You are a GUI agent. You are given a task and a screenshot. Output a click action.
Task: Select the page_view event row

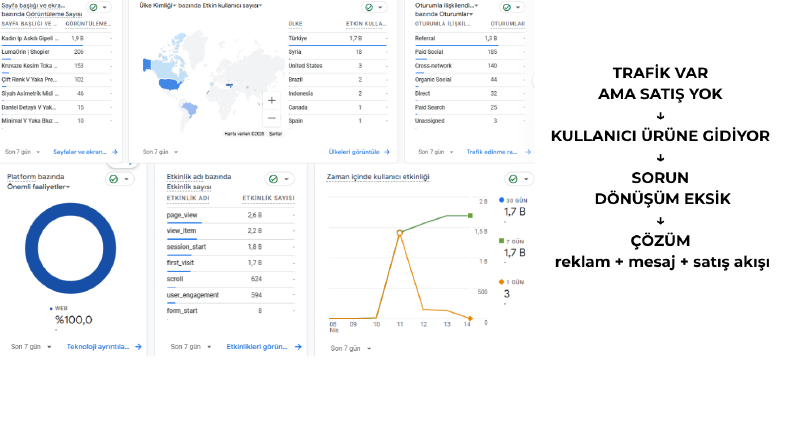click(x=231, y=215)
